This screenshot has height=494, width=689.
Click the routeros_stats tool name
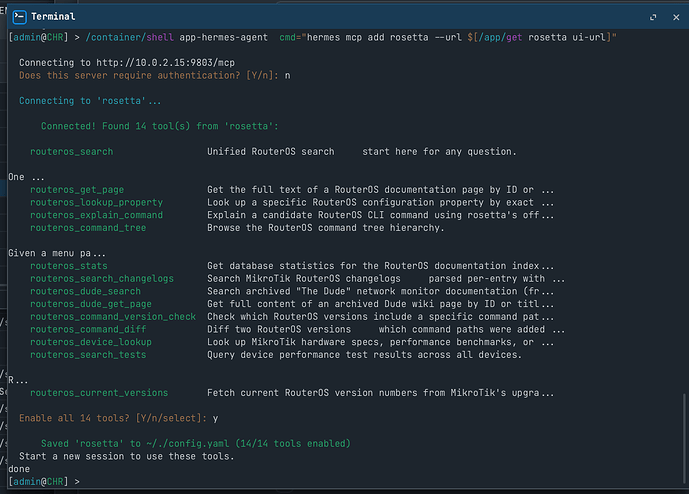tap(69, 266)
